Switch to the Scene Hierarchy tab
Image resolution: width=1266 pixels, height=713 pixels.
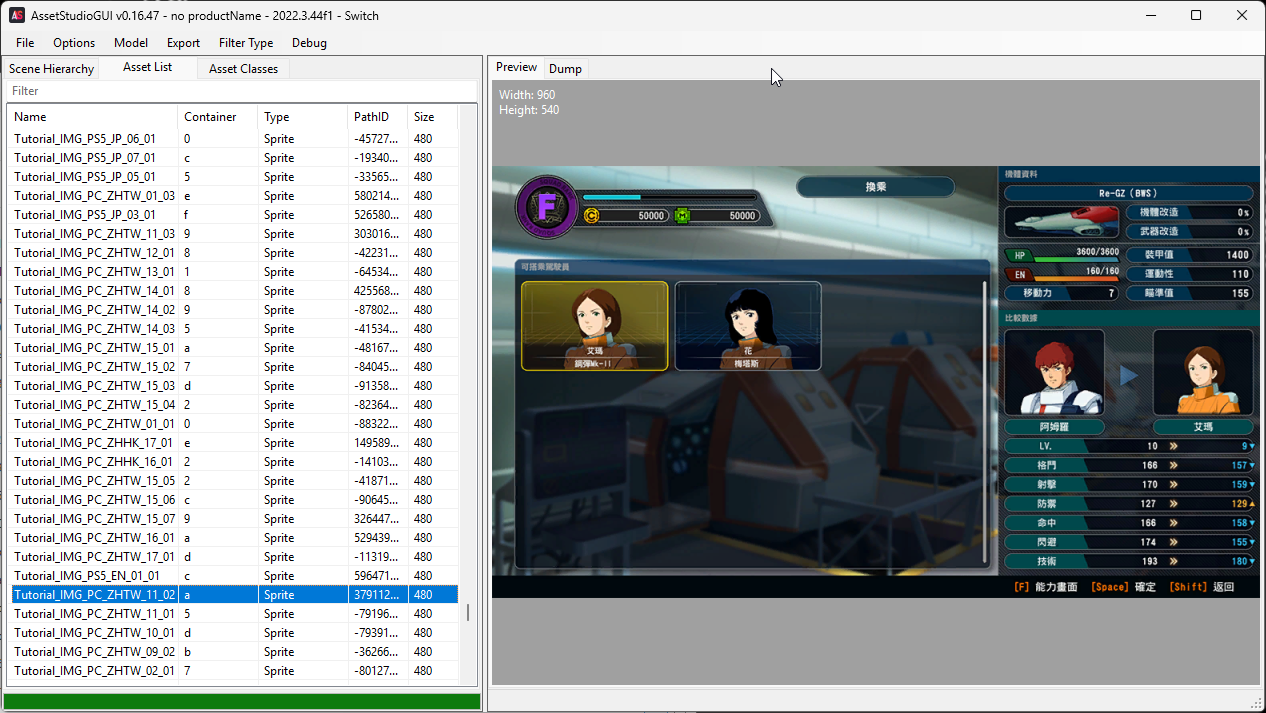(51, 69)
